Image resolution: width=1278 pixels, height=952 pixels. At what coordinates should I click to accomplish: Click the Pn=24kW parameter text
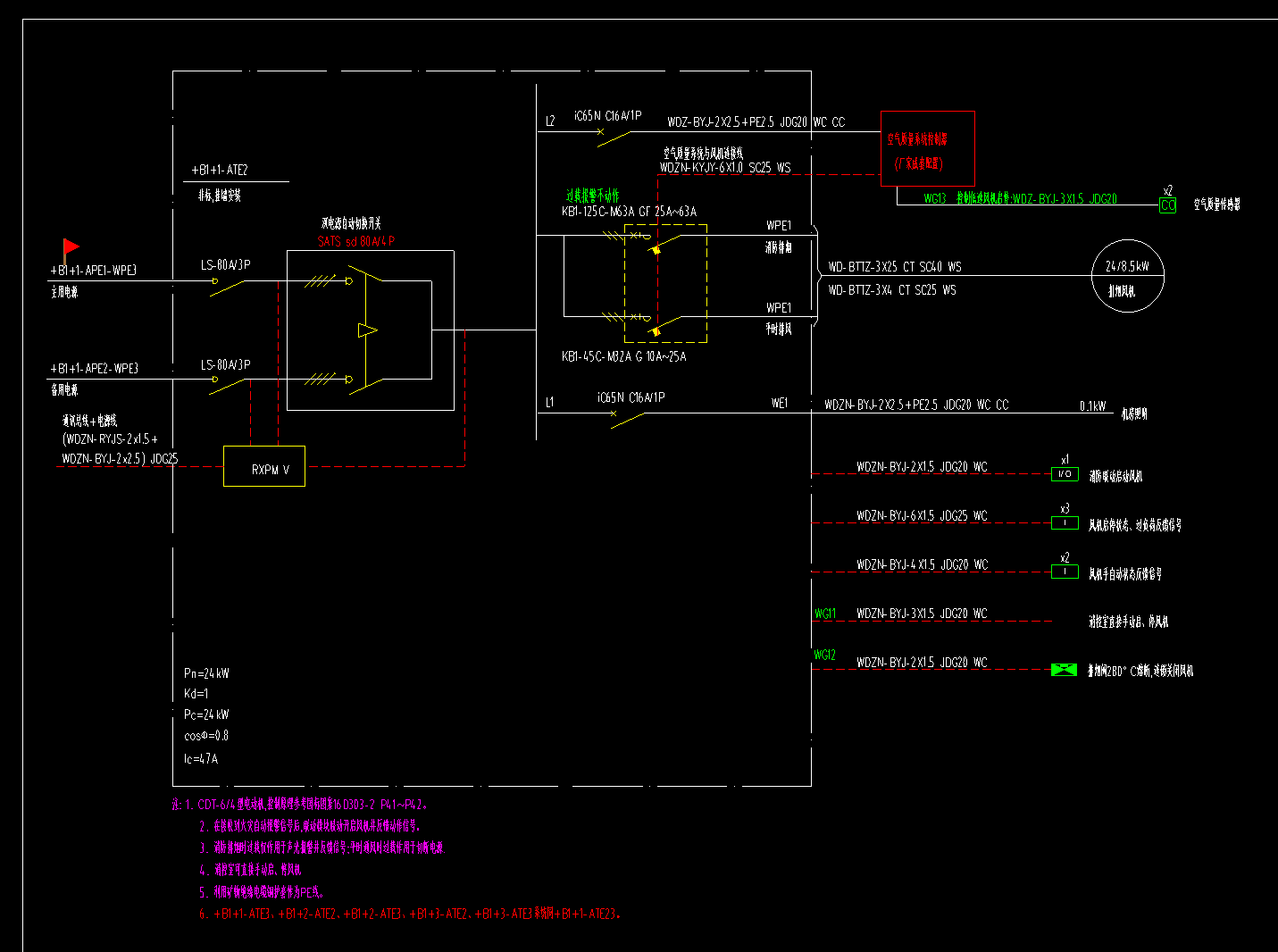pos(206,673)
